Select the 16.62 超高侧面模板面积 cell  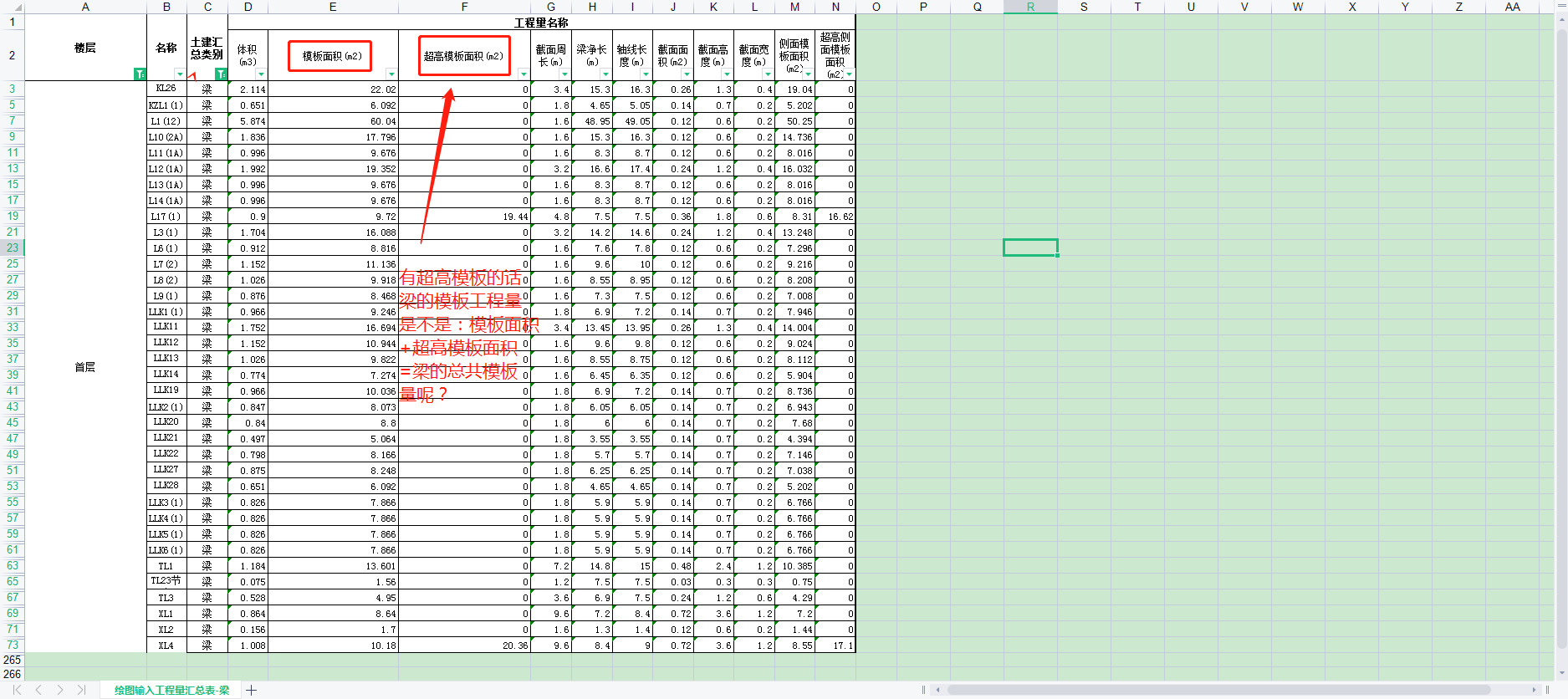(835, 217)
